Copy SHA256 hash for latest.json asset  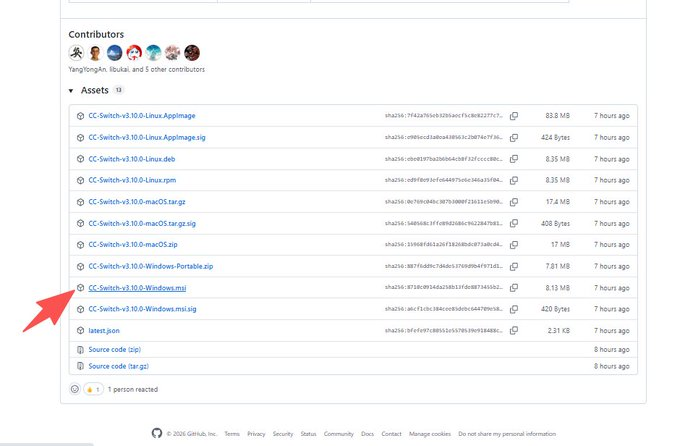tap(514, 331)
